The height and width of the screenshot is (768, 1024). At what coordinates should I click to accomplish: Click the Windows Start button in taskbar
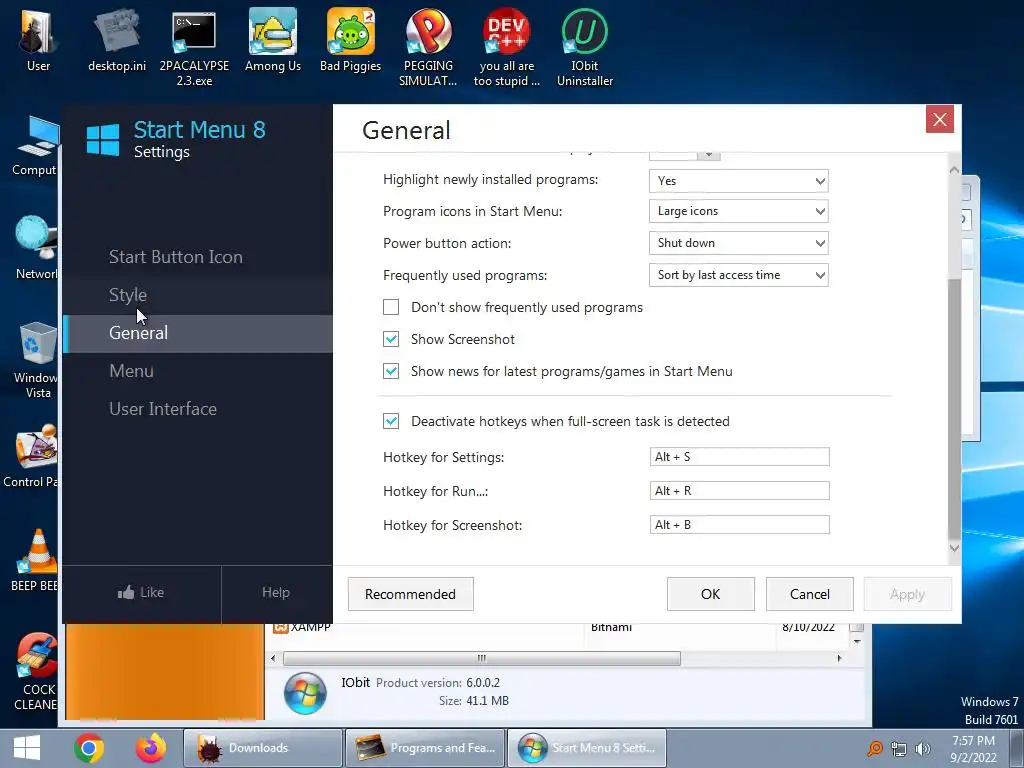[x=26, y=748]
